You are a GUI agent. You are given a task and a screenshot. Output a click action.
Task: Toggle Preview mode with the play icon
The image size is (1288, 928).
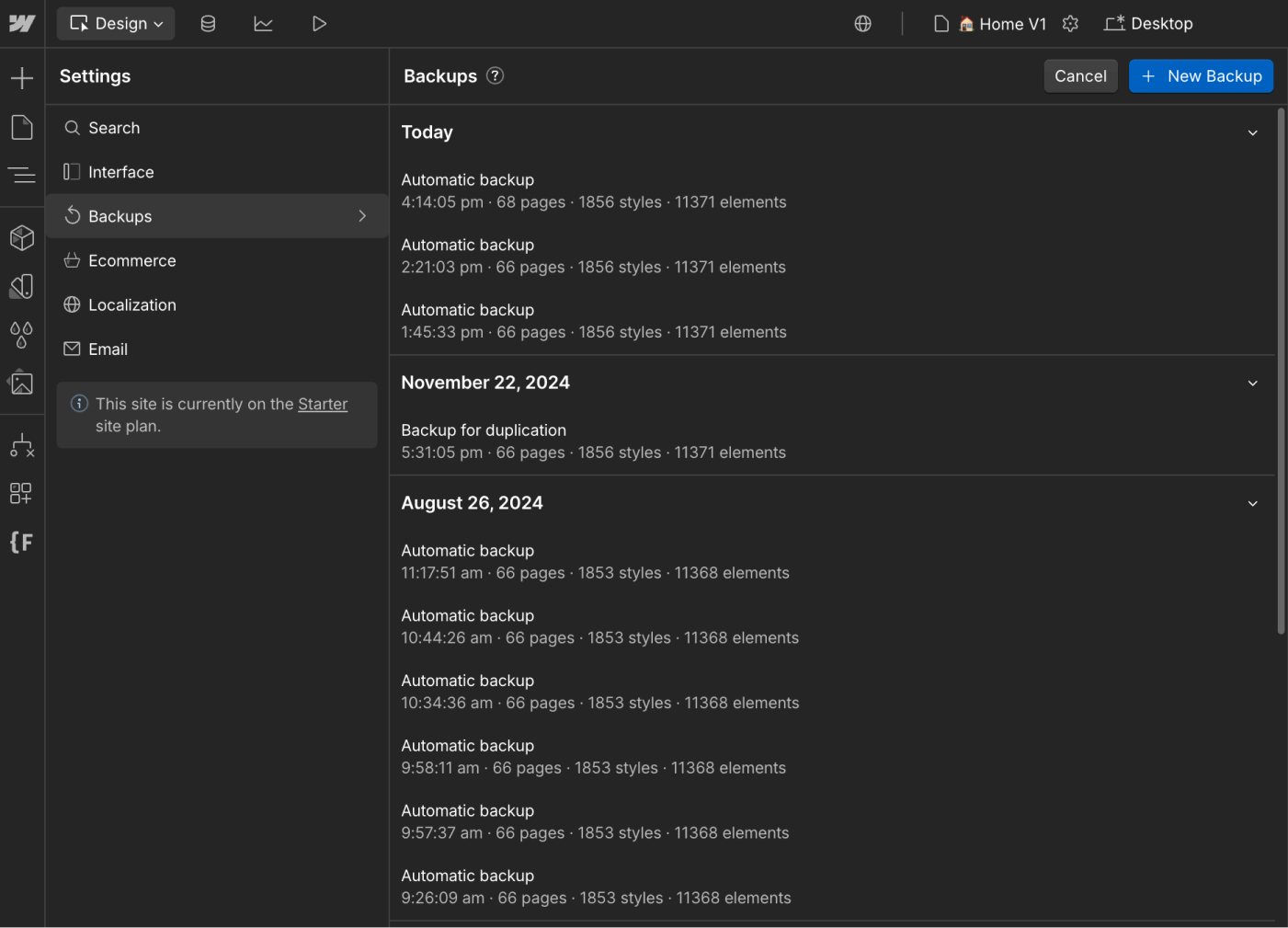pos(319,23)
